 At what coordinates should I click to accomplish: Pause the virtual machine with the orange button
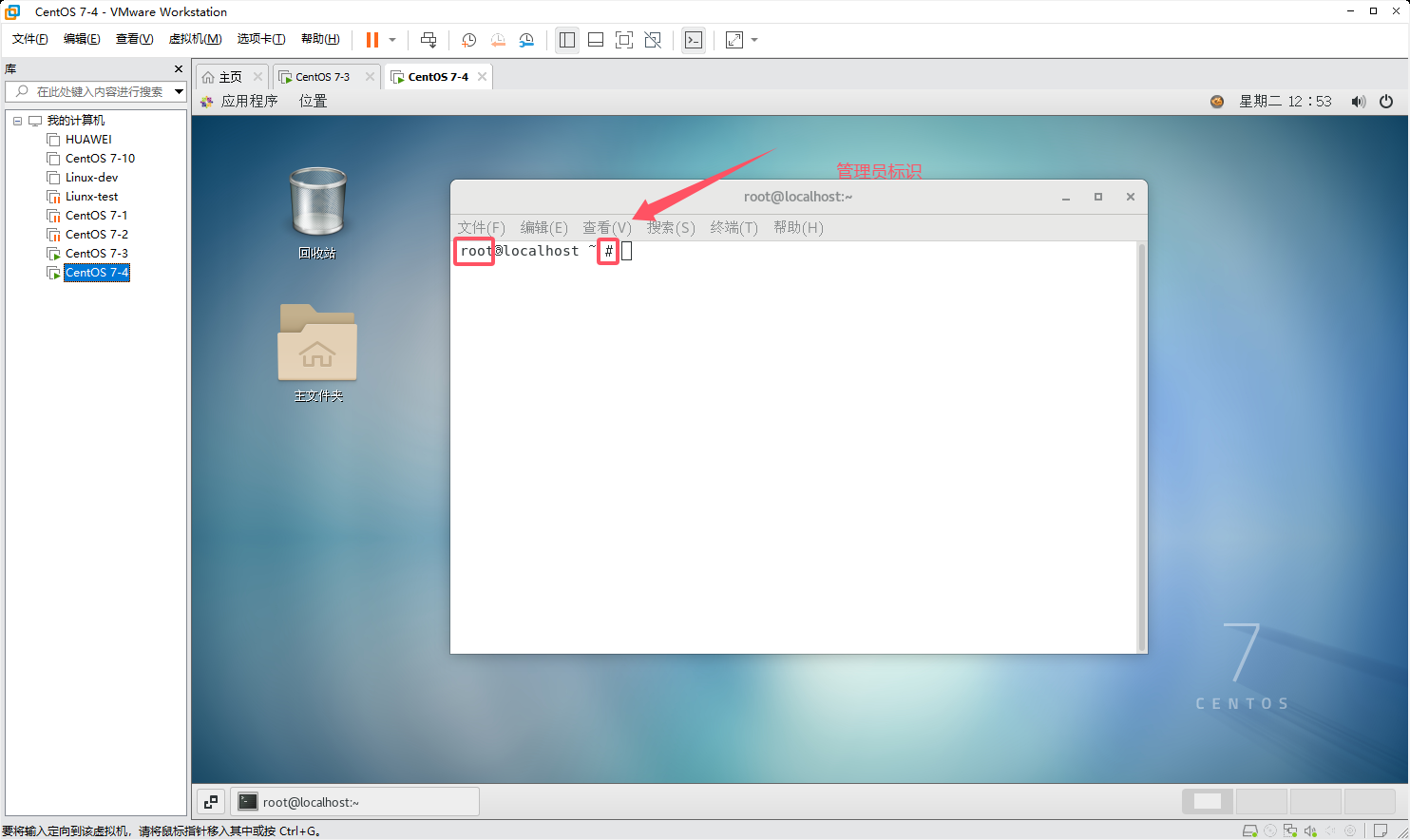coord(372,40)
